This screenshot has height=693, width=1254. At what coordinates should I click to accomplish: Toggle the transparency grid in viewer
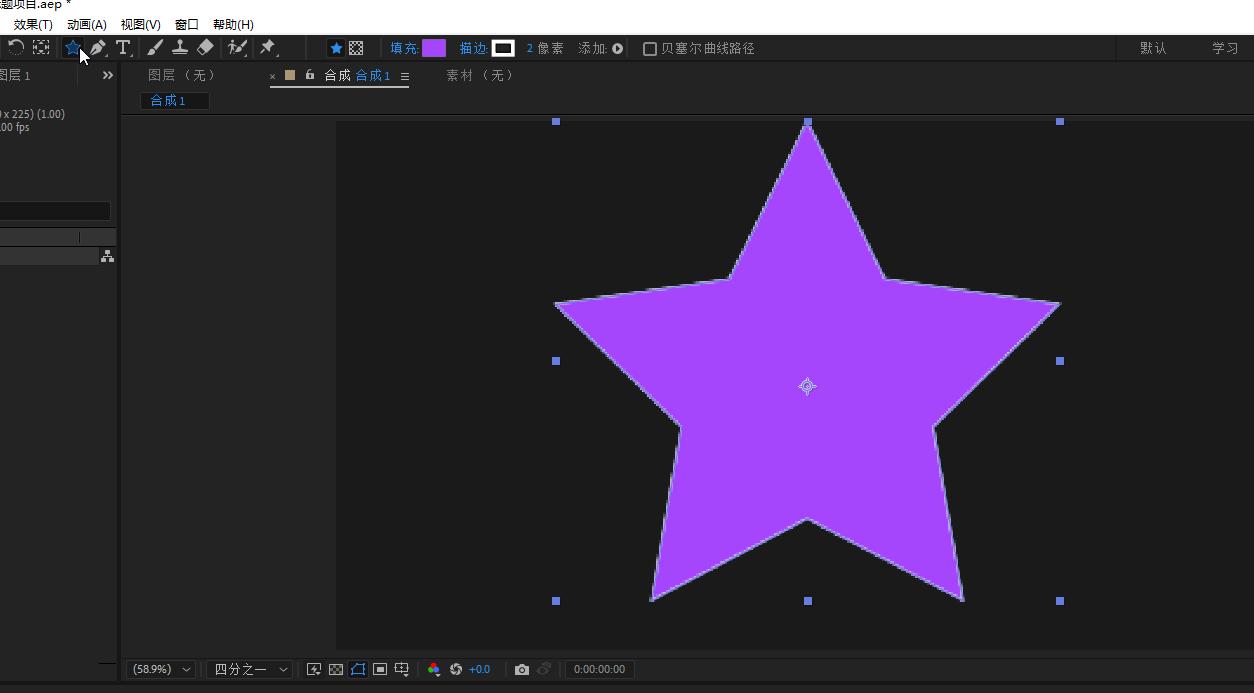pos(336,669)
